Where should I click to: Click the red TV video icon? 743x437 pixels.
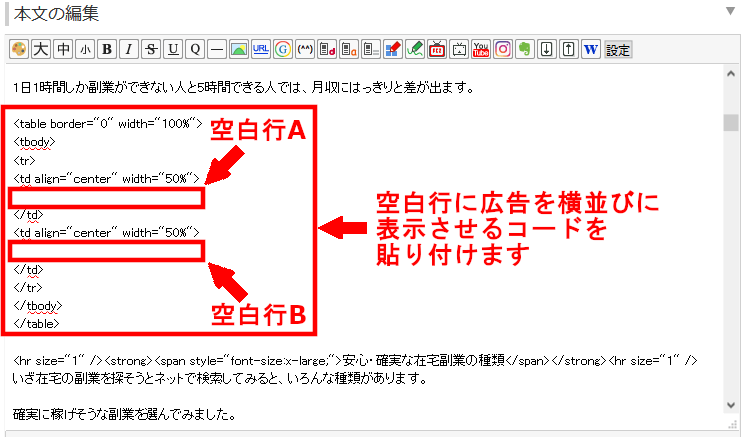coord(437,49)
